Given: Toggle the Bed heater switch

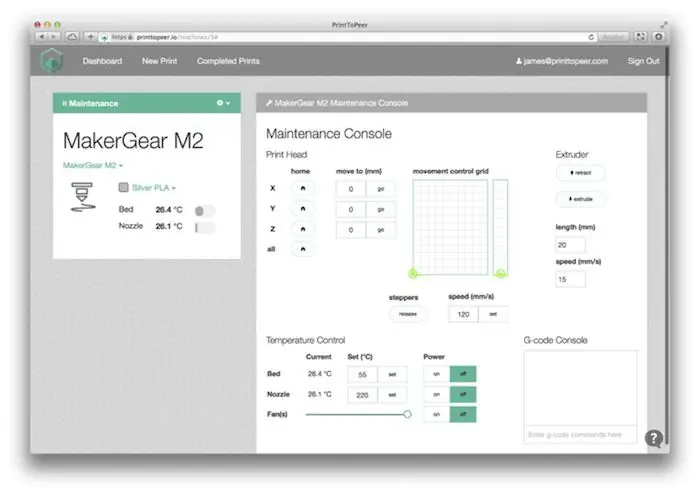Looking at the screenshot, I should tap(205, 211).
